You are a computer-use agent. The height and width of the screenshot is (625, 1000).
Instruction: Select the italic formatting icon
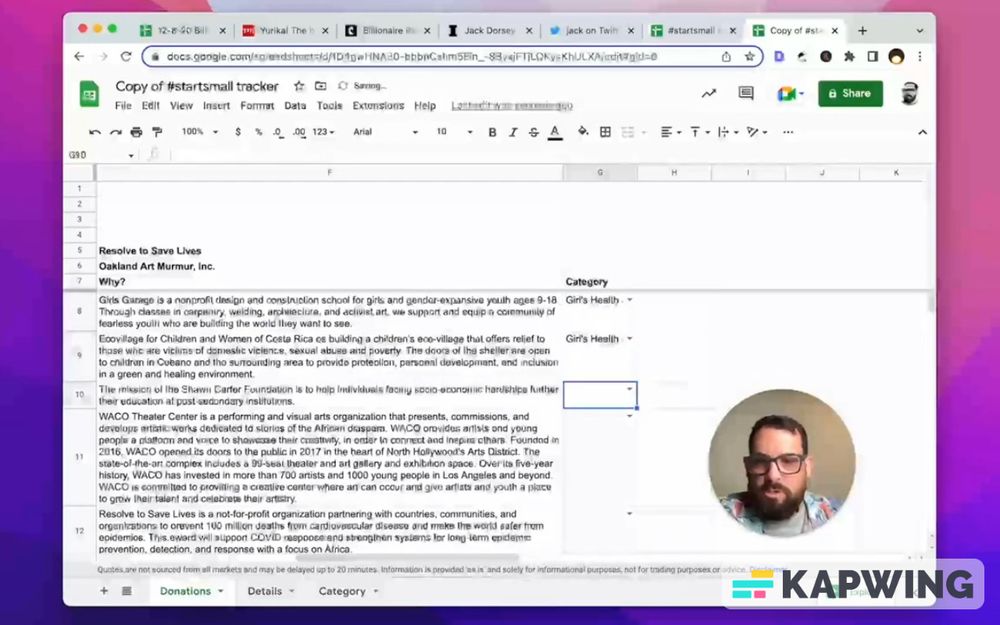click(513, 131)
